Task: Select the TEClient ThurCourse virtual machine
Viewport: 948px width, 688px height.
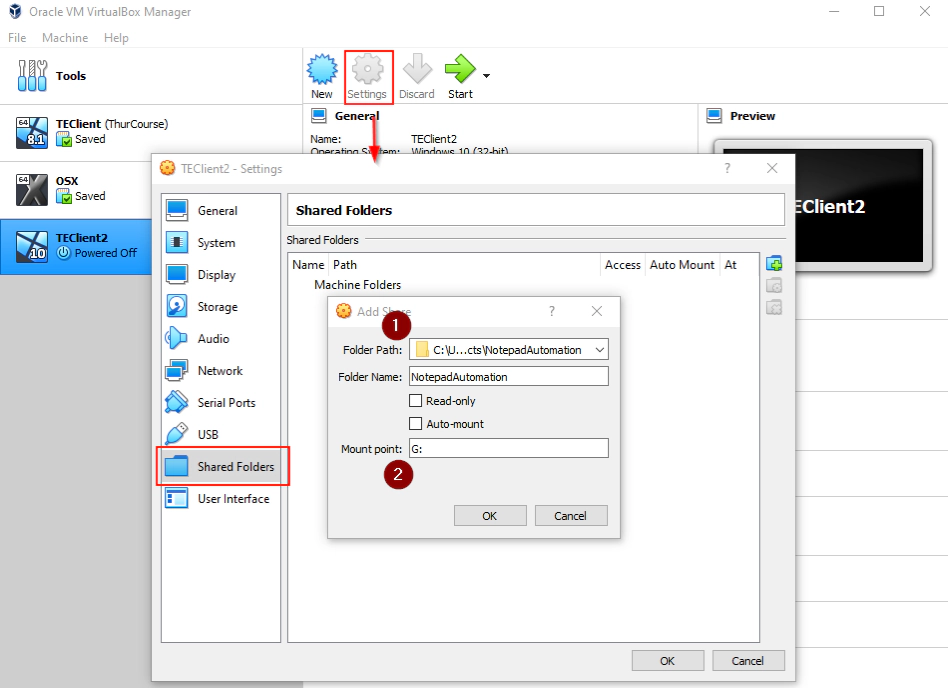Action: coord(110,131)
